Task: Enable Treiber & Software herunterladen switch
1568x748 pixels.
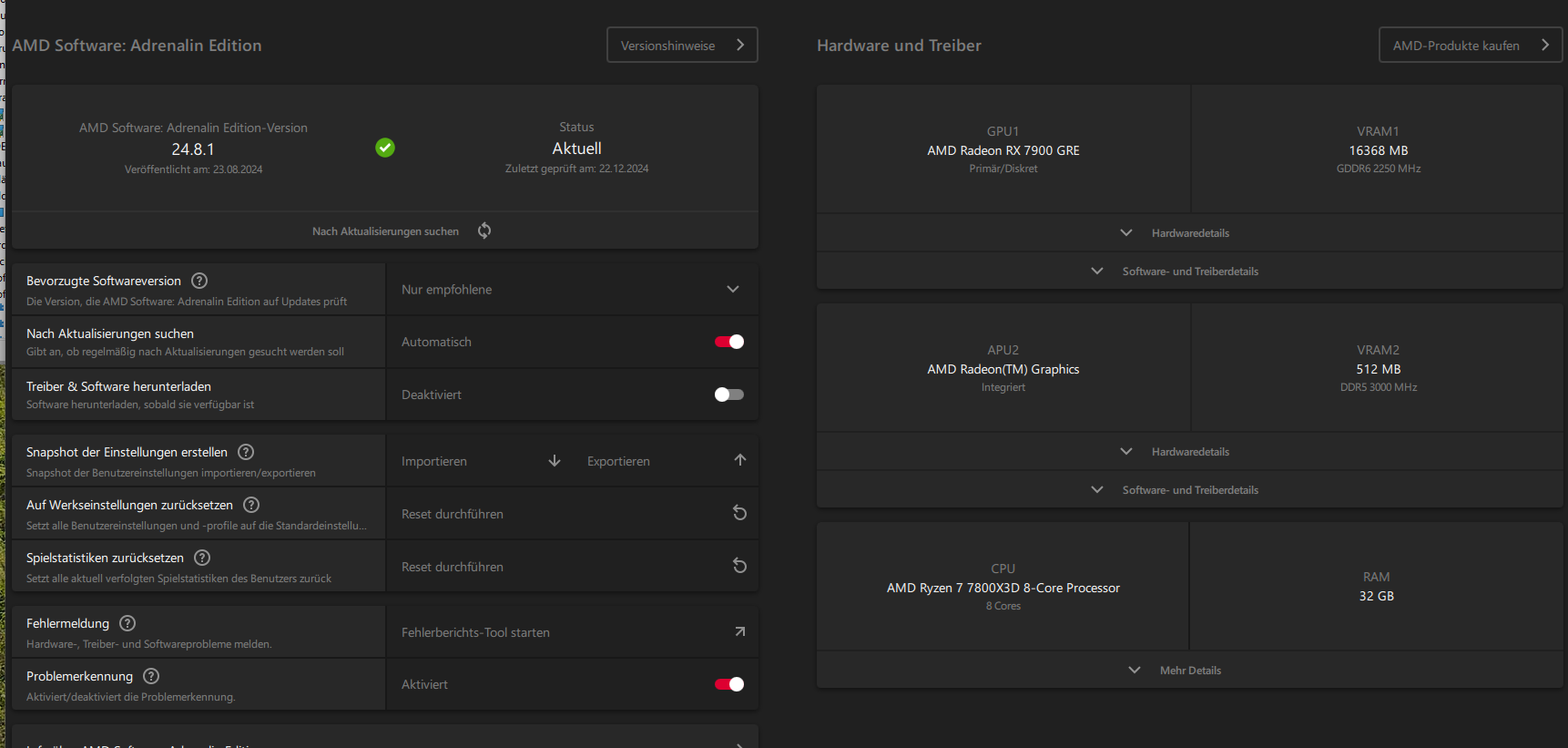Action: [x=729, y=394]
